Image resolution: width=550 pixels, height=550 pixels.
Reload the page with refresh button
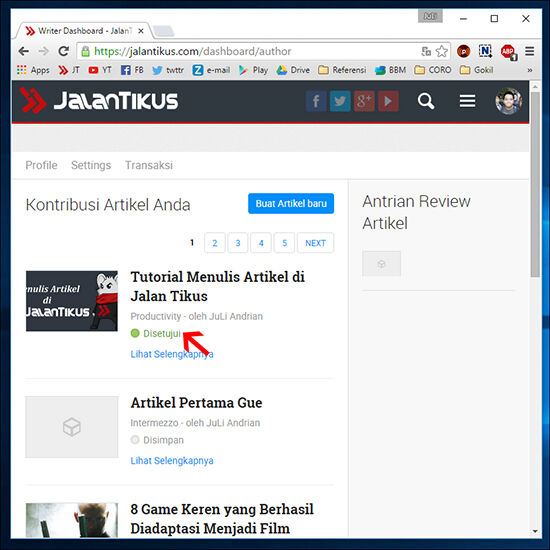[x=63, y=51]
